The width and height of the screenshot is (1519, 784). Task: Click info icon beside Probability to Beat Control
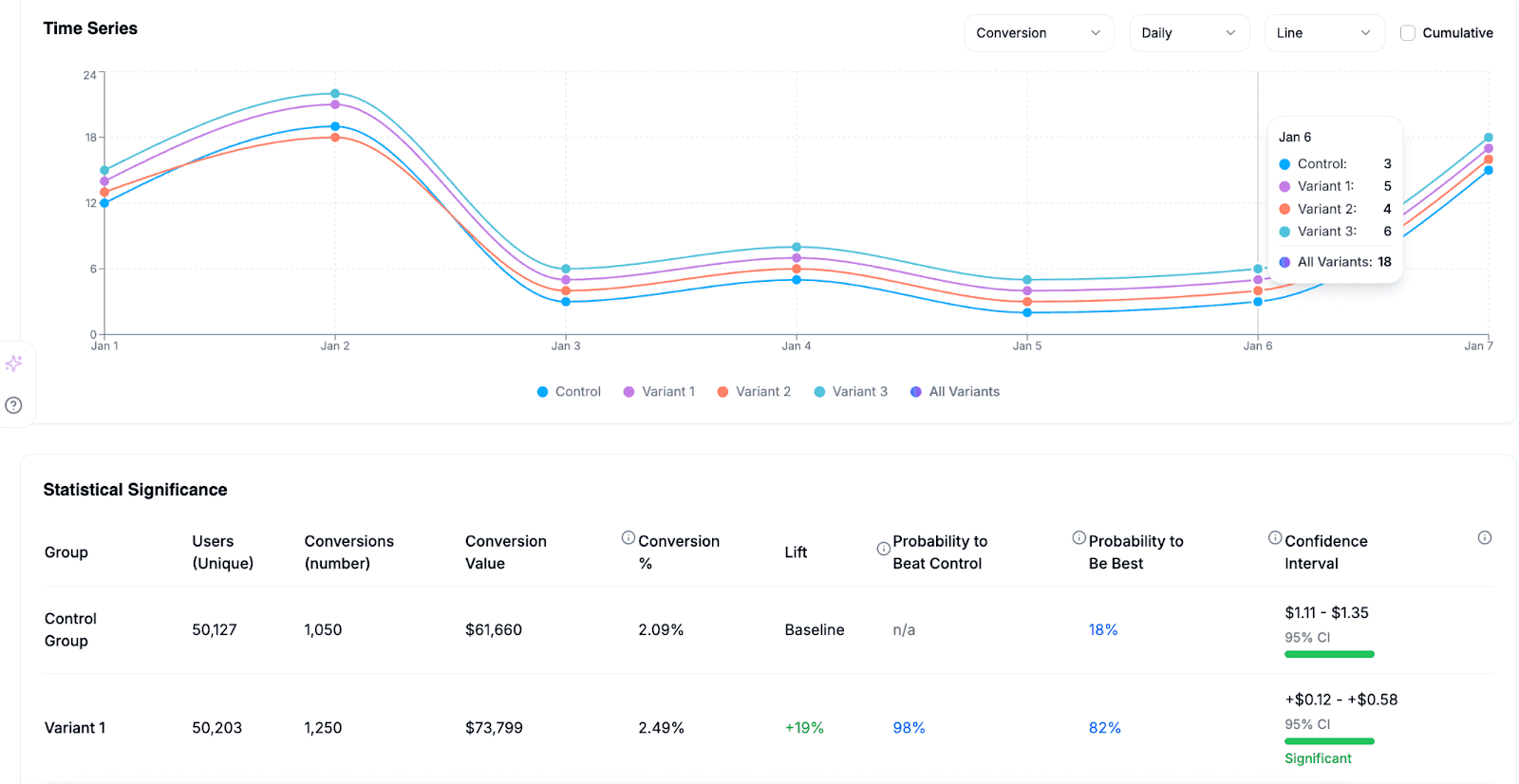[883, 549]
